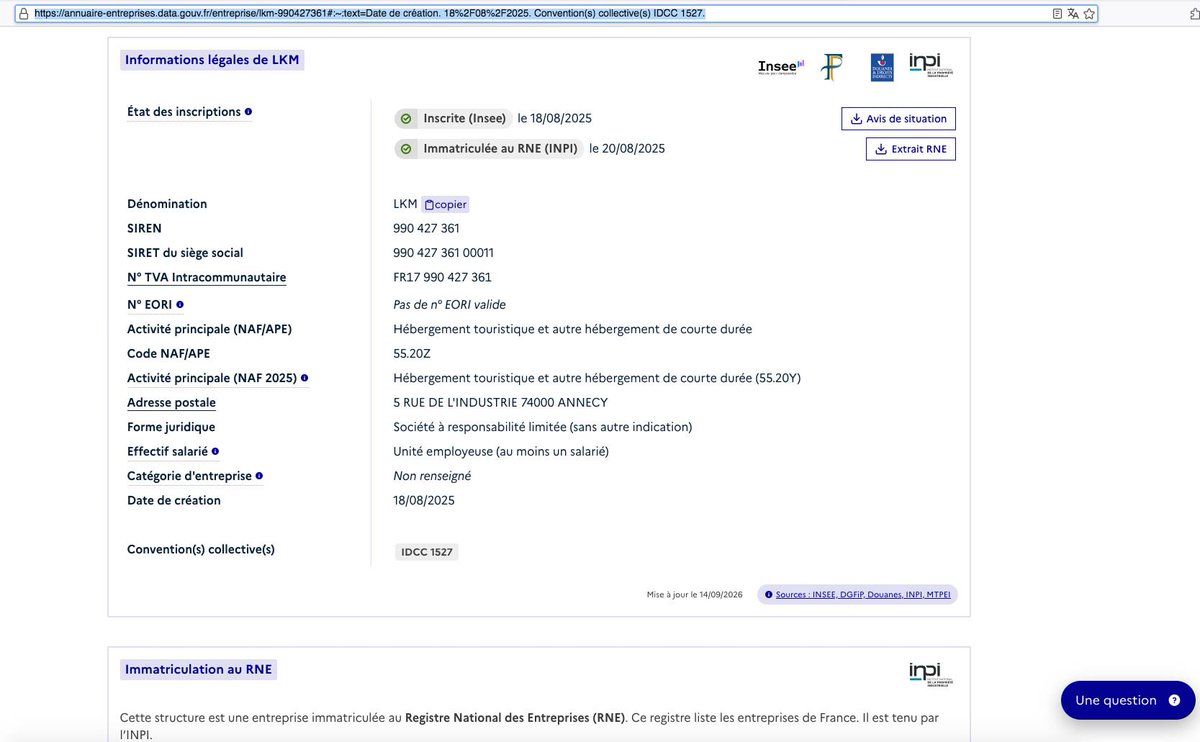Show info tooltip for N° EORI
Image resolution: width=1200 pixels, height=742 pixels.
(x=180, y=304)
